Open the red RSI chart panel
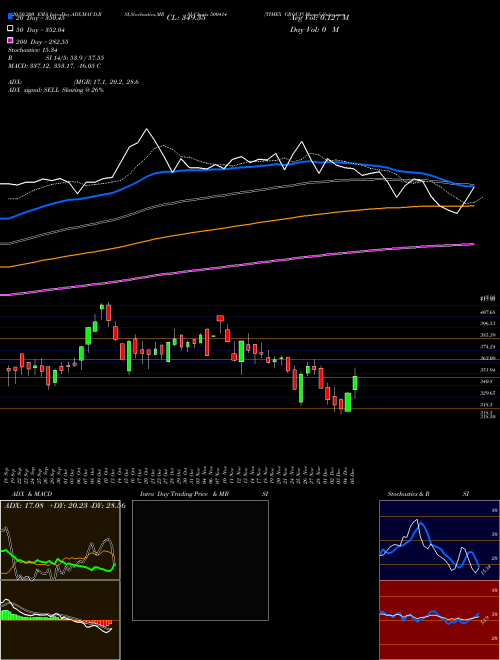 439,620
